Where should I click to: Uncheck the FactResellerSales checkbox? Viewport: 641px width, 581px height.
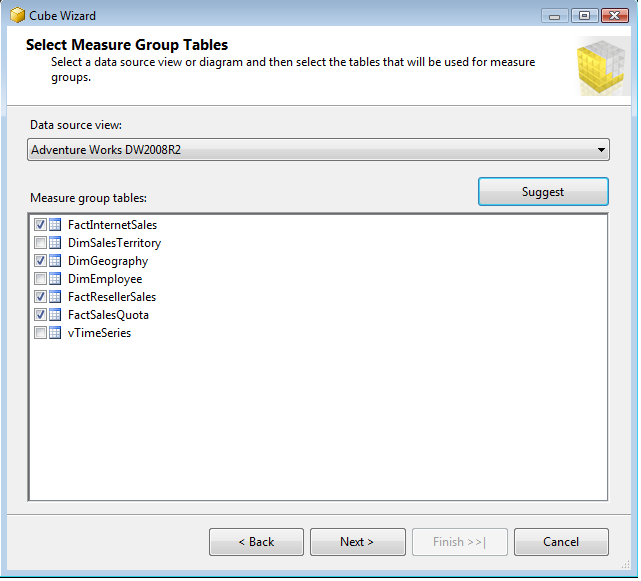point(40,296)
